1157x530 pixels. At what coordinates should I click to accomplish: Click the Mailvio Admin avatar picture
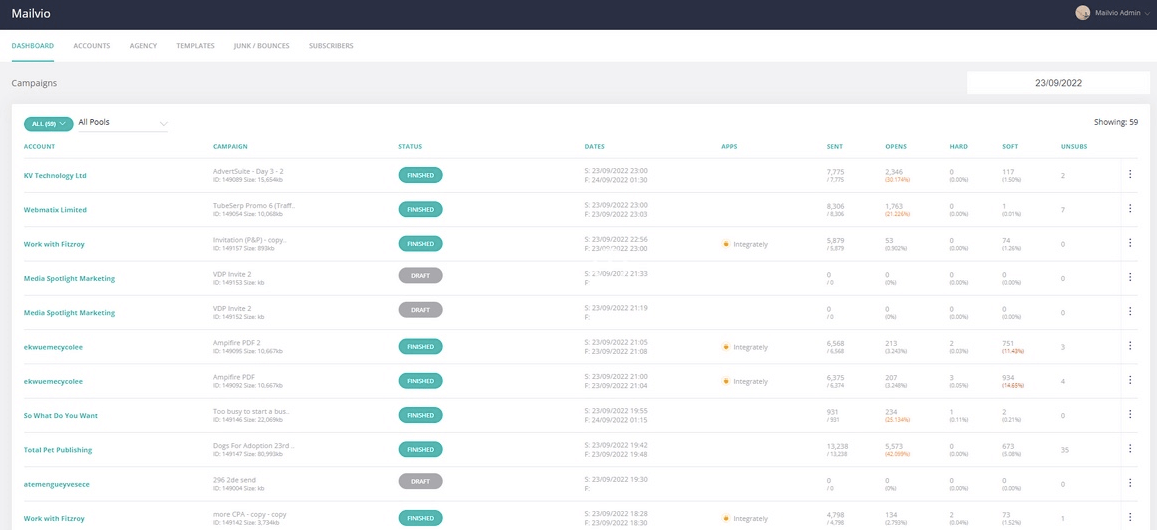point(1082,13)
